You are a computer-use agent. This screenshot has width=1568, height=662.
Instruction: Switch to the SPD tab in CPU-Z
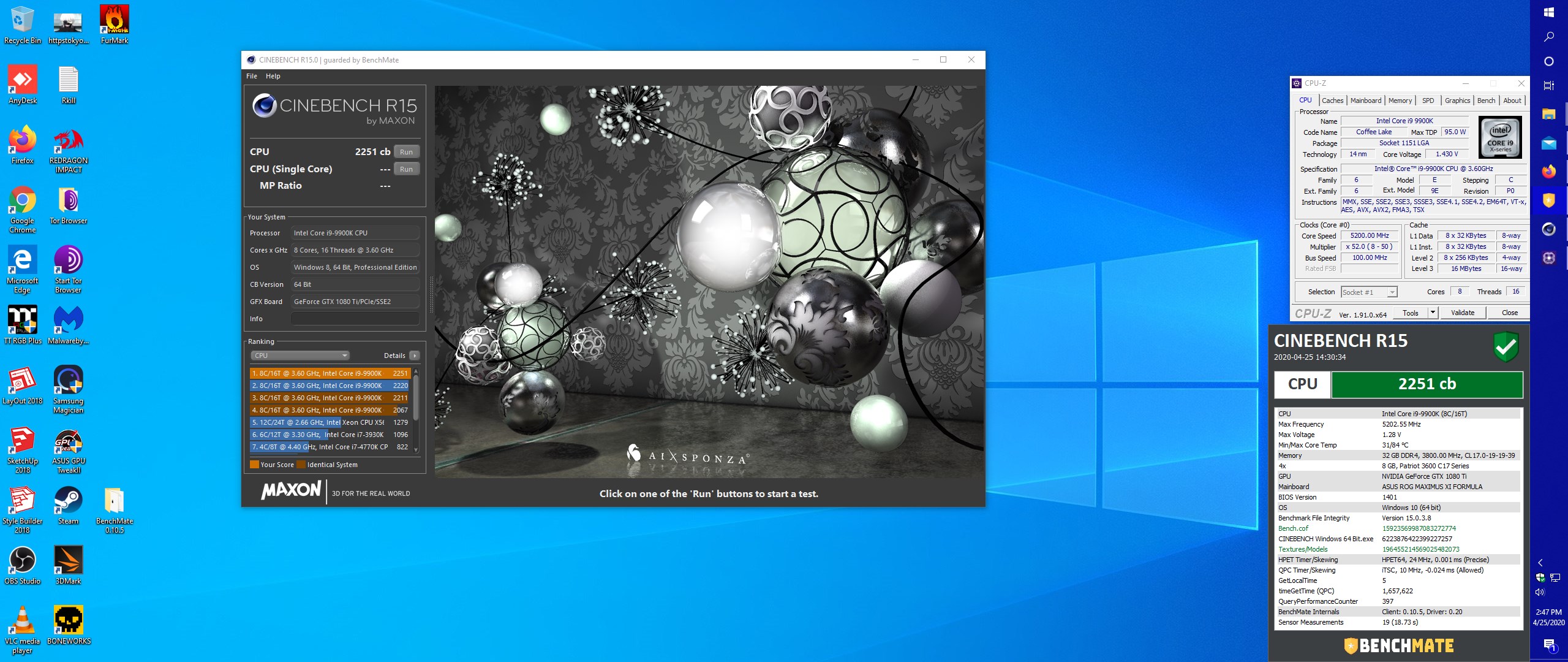point(1428,101)
